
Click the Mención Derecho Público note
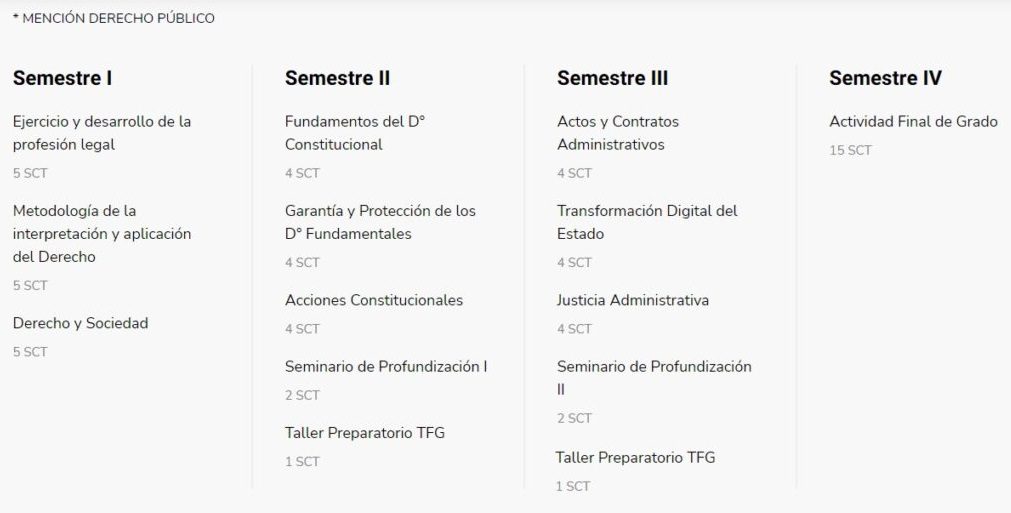coord(113,19)
